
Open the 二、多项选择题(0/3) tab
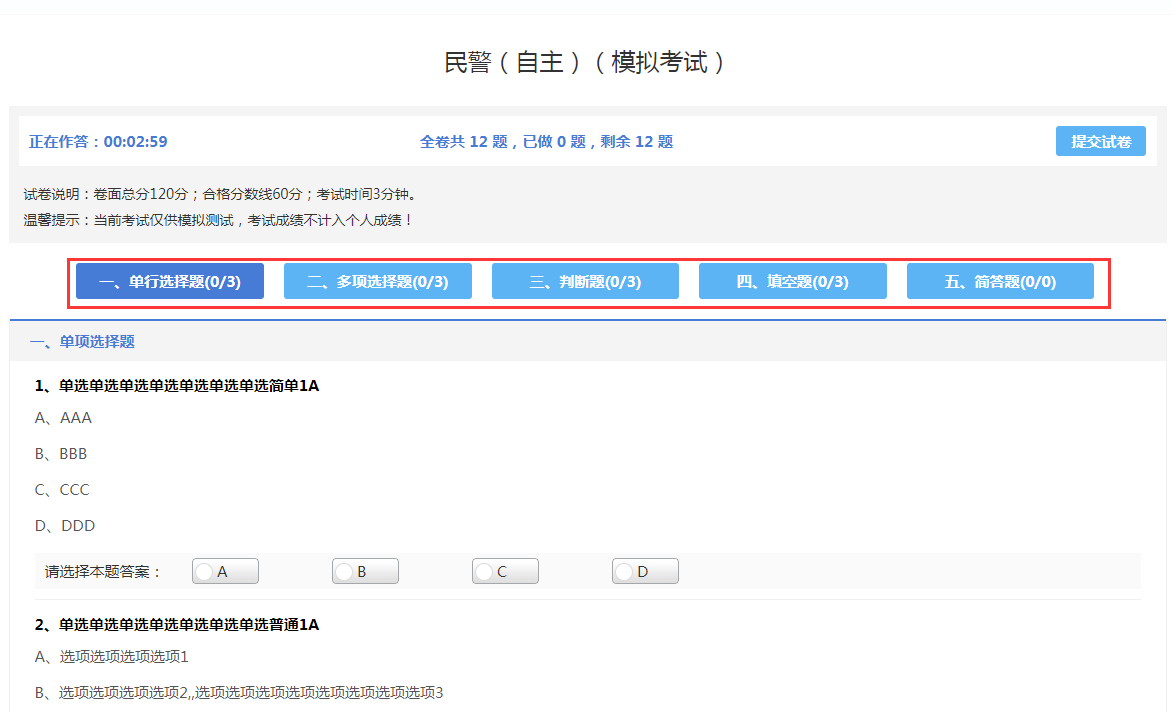pos(377,282)
